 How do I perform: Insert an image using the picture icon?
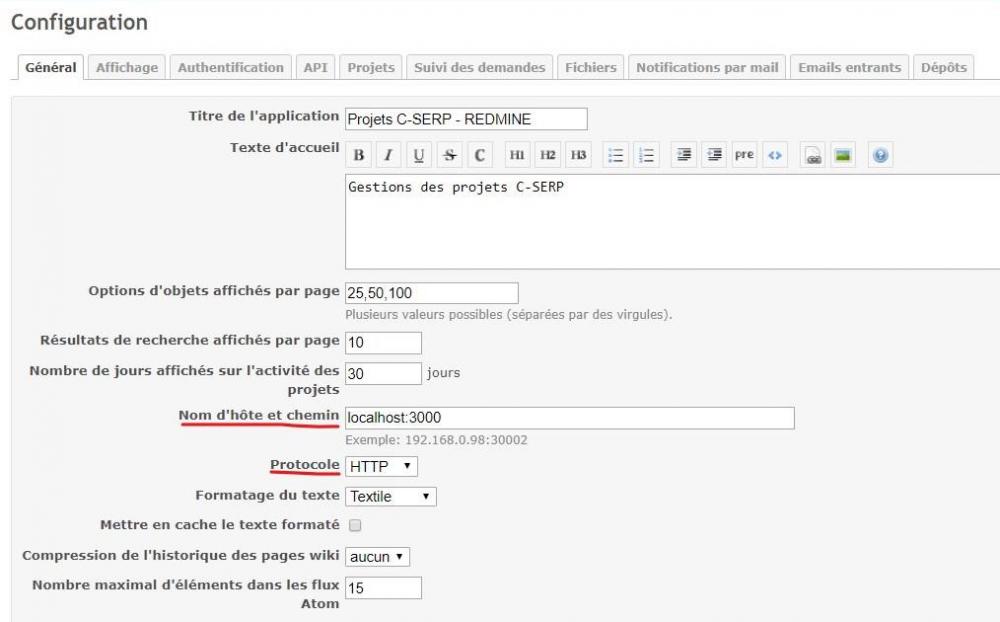pyautogui.click(x=843, y=155)
